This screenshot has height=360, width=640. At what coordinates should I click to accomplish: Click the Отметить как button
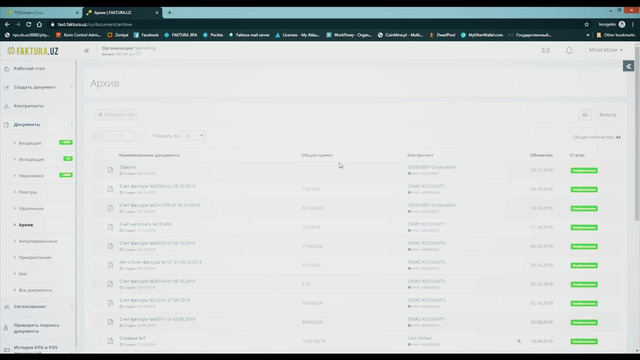tap(116, 115)
